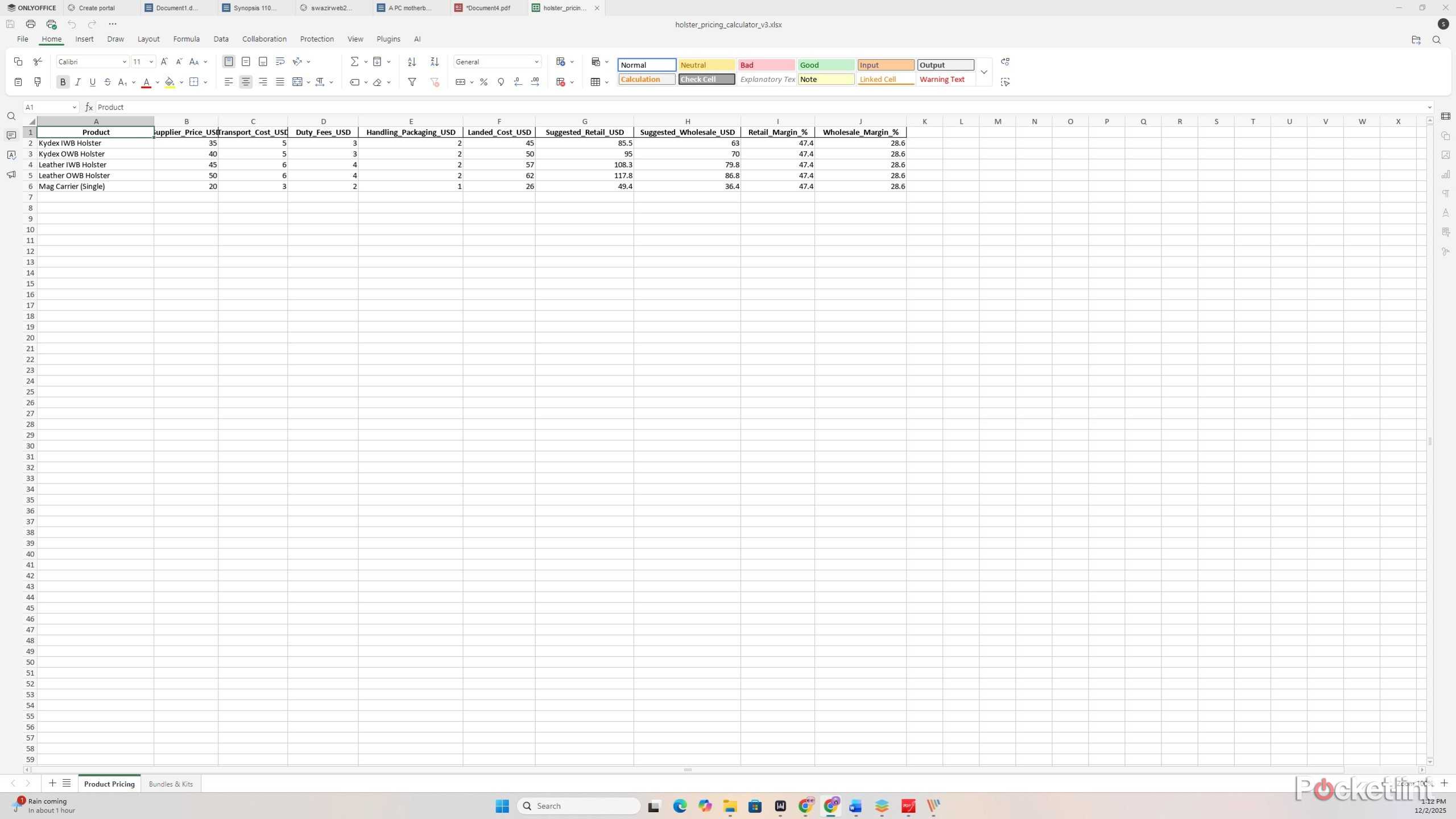This screenshot has width=1456, height=819.
Task: Click the Paste clipboard icon
Action: click(x=18, y=82)
